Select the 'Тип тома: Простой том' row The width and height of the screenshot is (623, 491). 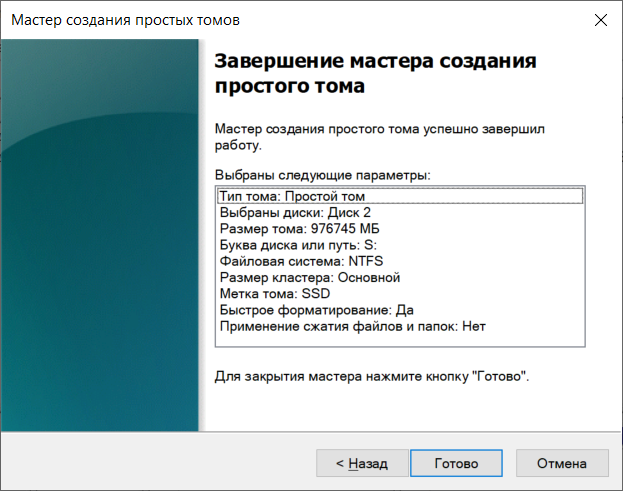400,196
